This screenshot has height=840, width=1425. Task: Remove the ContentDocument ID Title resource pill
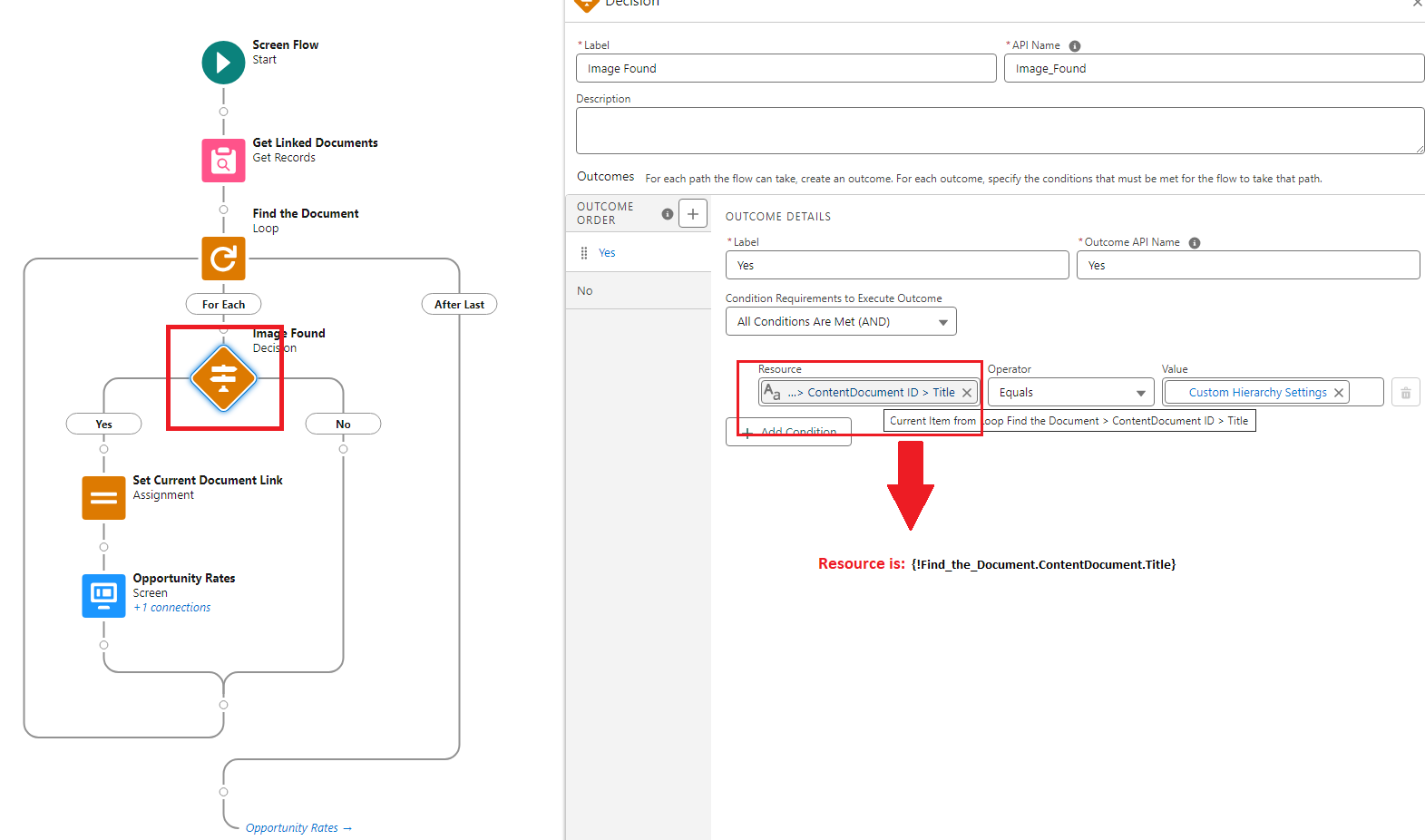click(967, 393)
